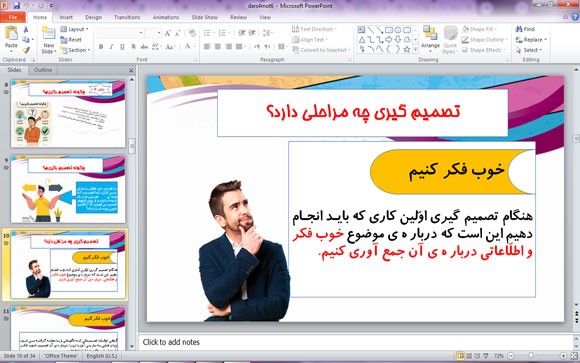Toggle Strikethrough formatting

pos(144,47)
